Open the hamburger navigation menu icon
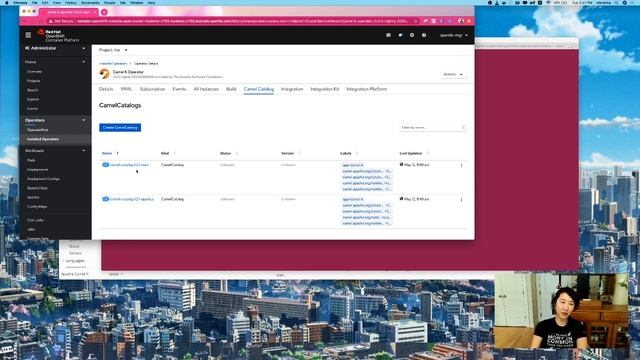 (28, 35)
